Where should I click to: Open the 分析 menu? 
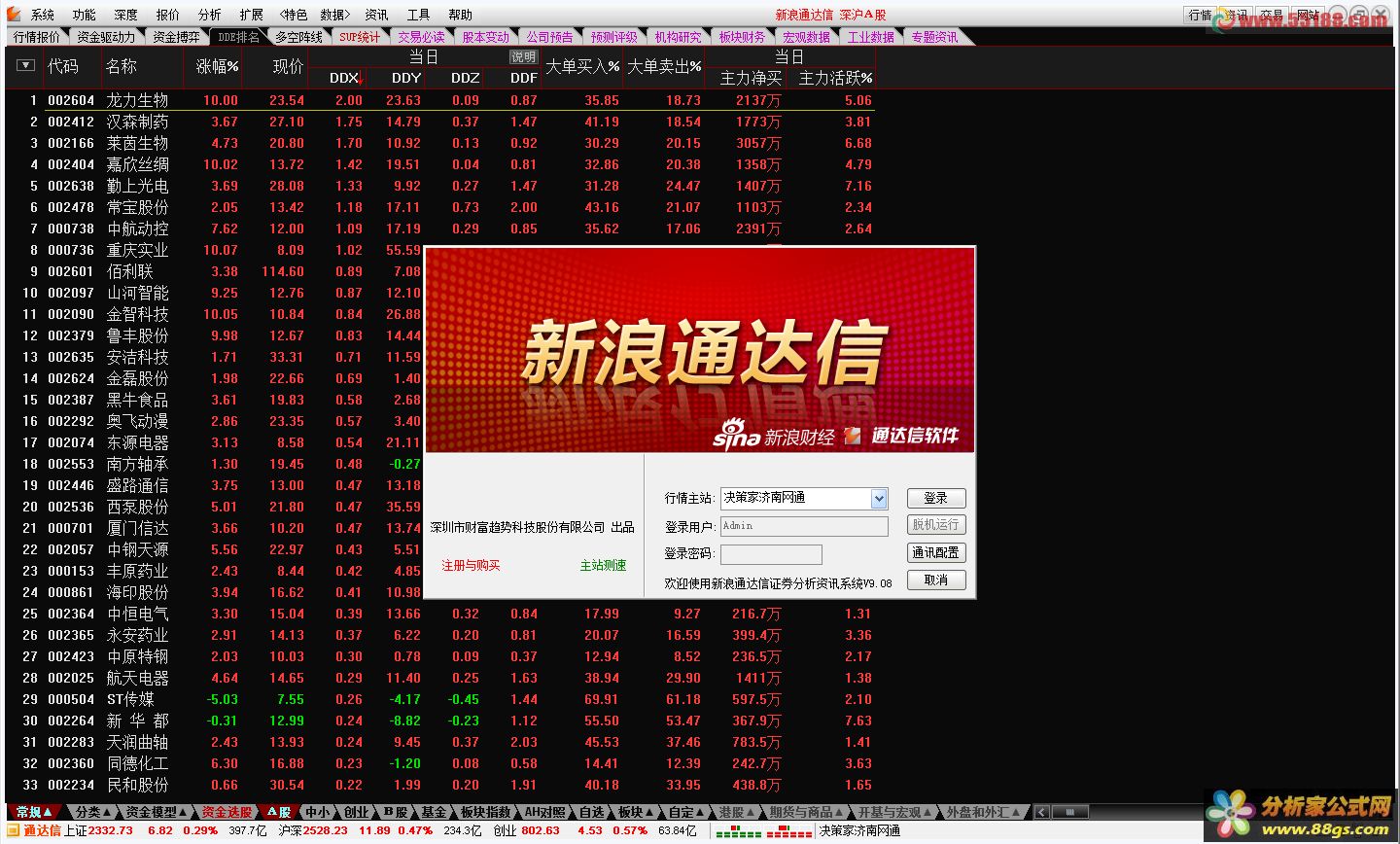coord(210,15)
